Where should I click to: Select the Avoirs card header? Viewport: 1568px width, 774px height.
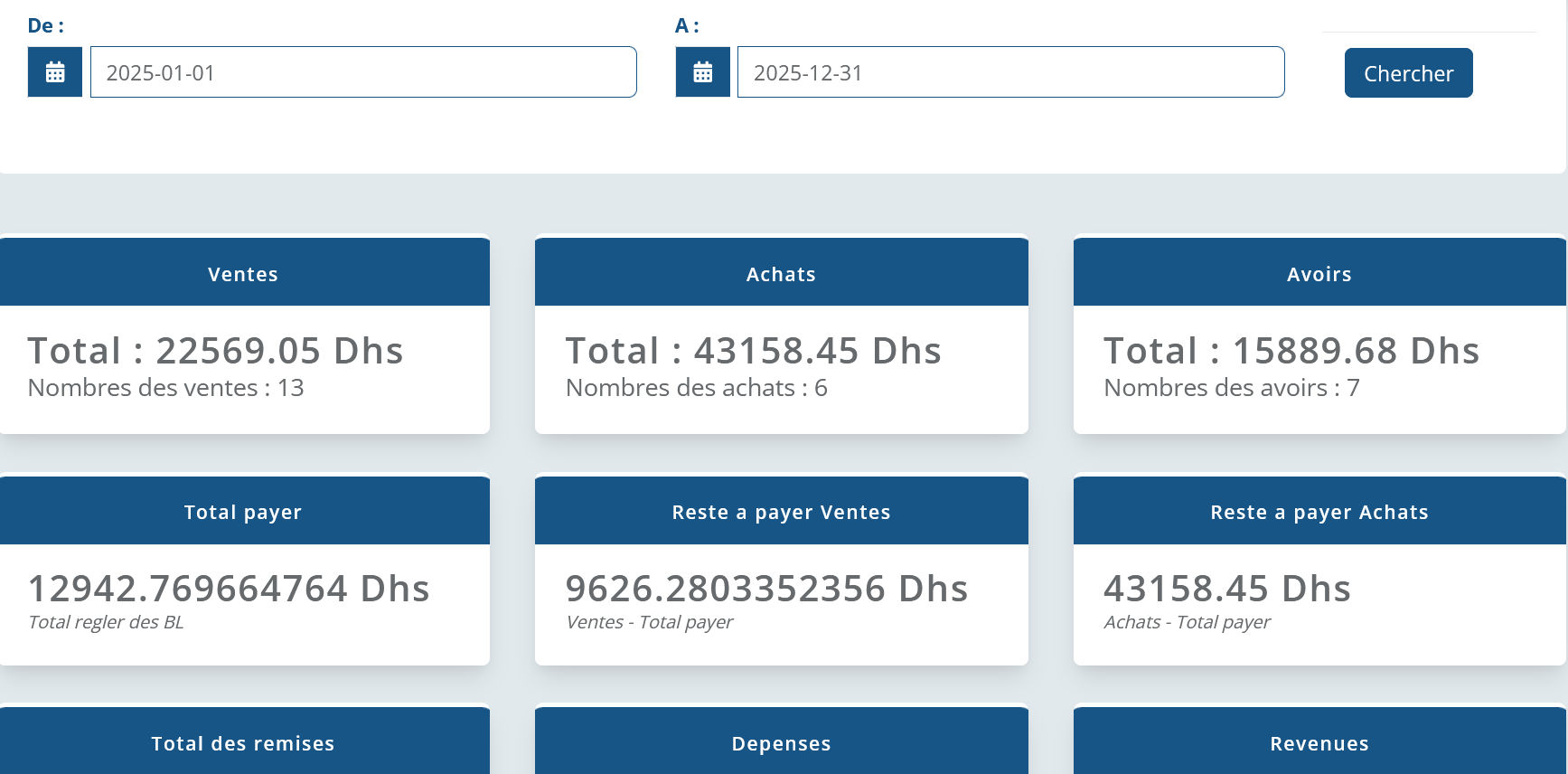[1319, 274]
